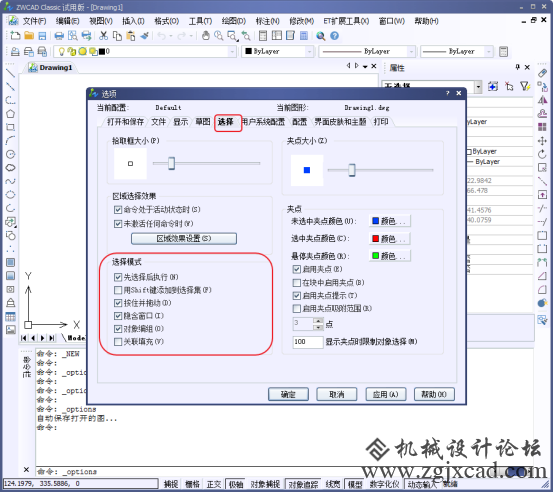Enable 用Shift键添加到选择集 checkbox

pyautogui.click(x=118, y=290)
